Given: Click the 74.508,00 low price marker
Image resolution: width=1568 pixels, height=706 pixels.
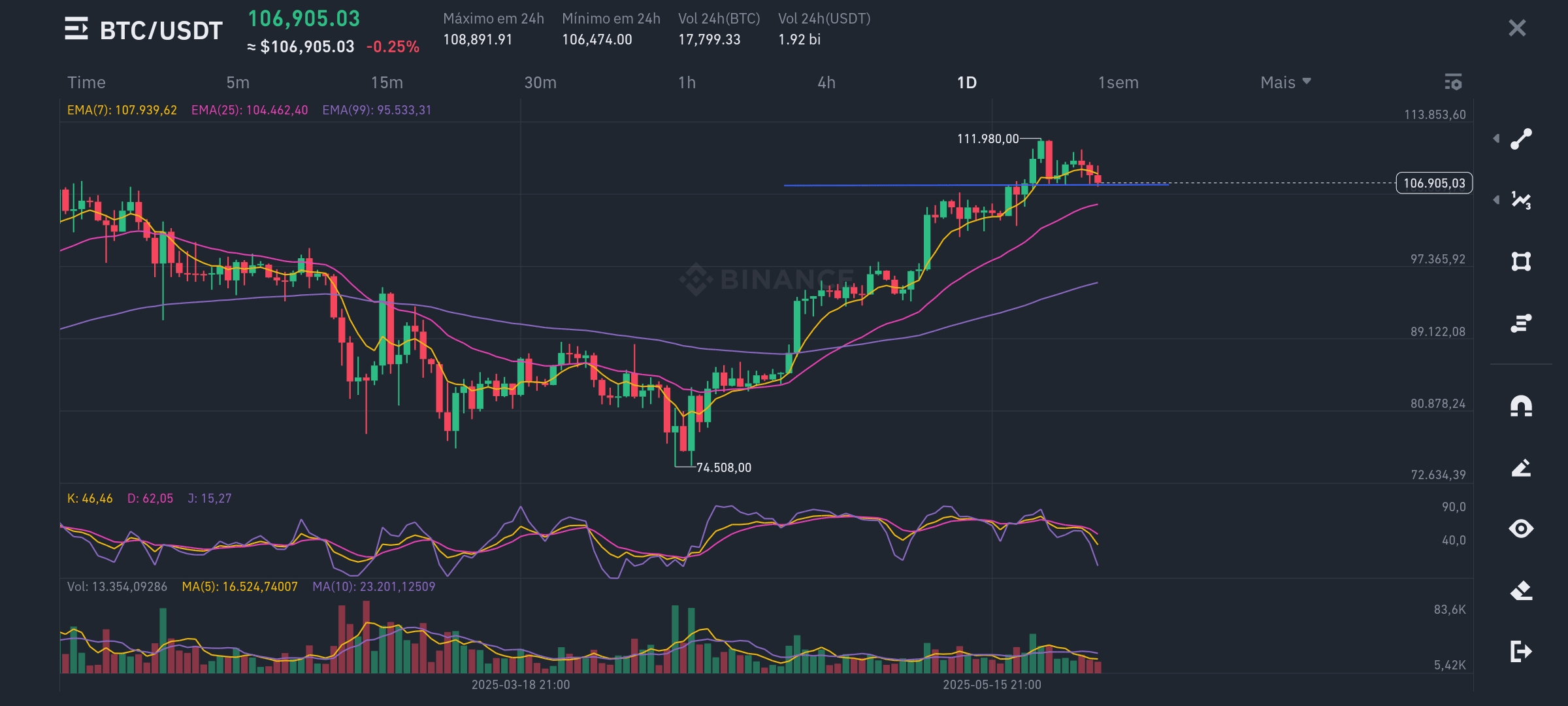Looking at the screenshot, I should point(724,467).
